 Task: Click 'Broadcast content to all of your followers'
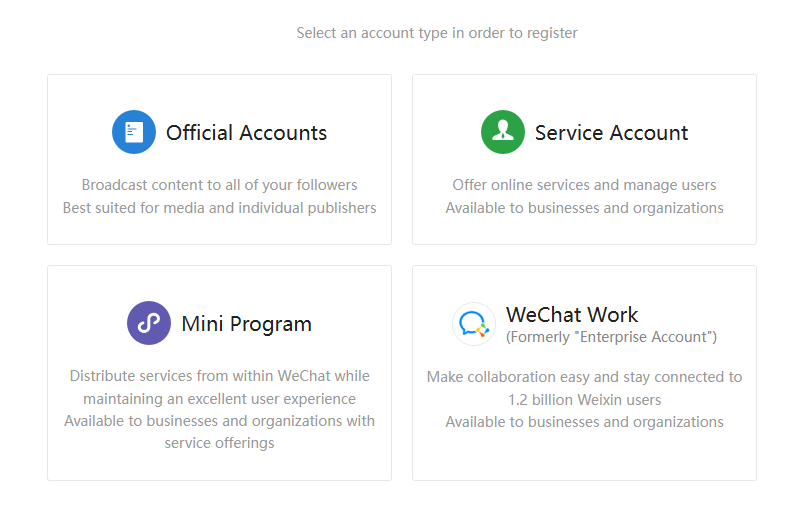coord(219,185)
